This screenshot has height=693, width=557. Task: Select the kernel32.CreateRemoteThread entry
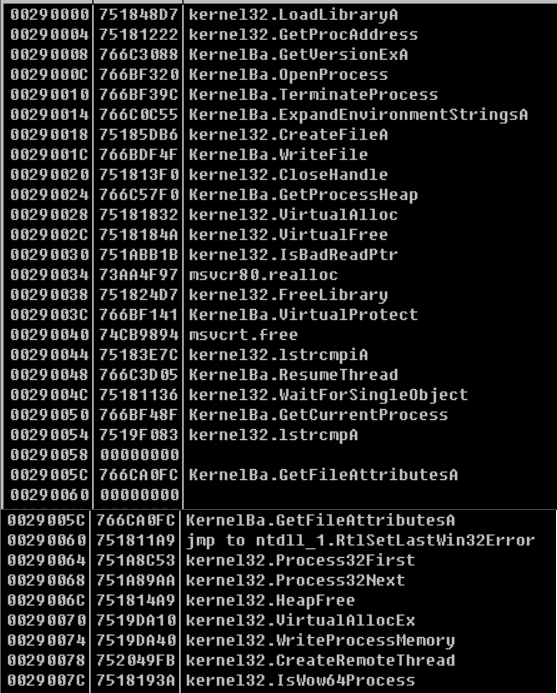pyautogui.click(x=320, y=660)
